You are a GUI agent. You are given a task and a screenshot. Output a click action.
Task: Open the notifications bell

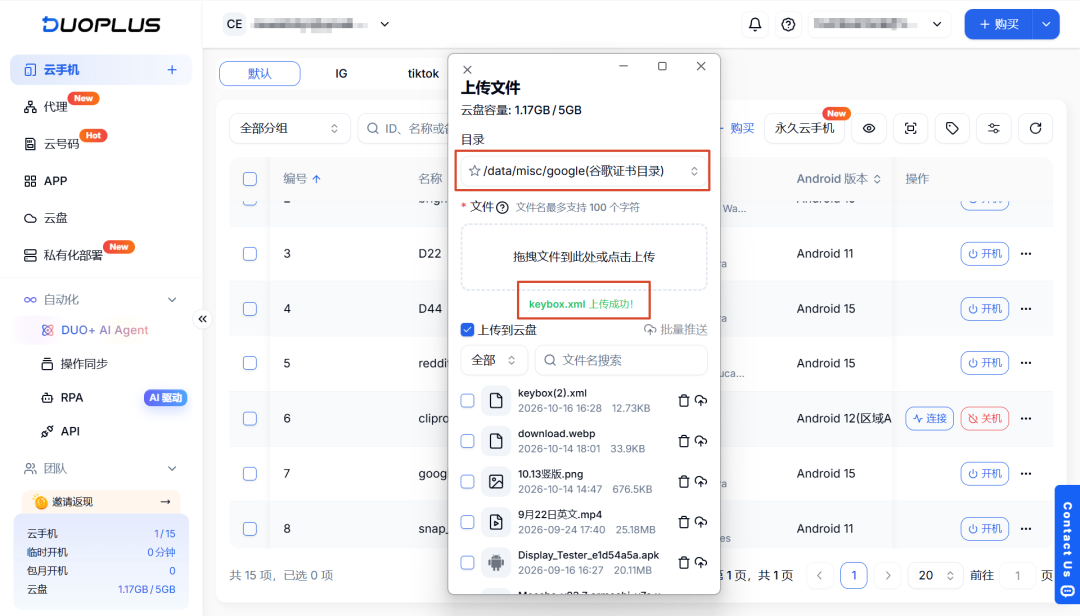(755, 24)
